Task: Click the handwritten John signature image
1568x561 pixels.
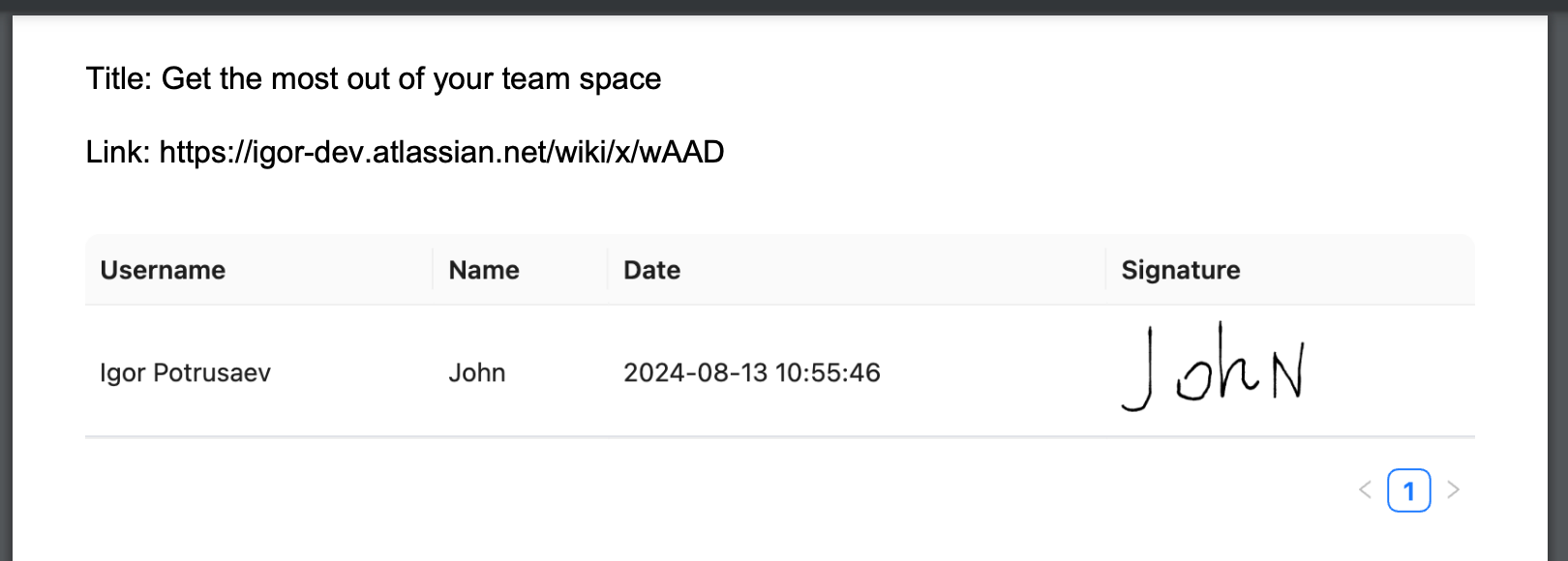Action: tap(1214, 368)
